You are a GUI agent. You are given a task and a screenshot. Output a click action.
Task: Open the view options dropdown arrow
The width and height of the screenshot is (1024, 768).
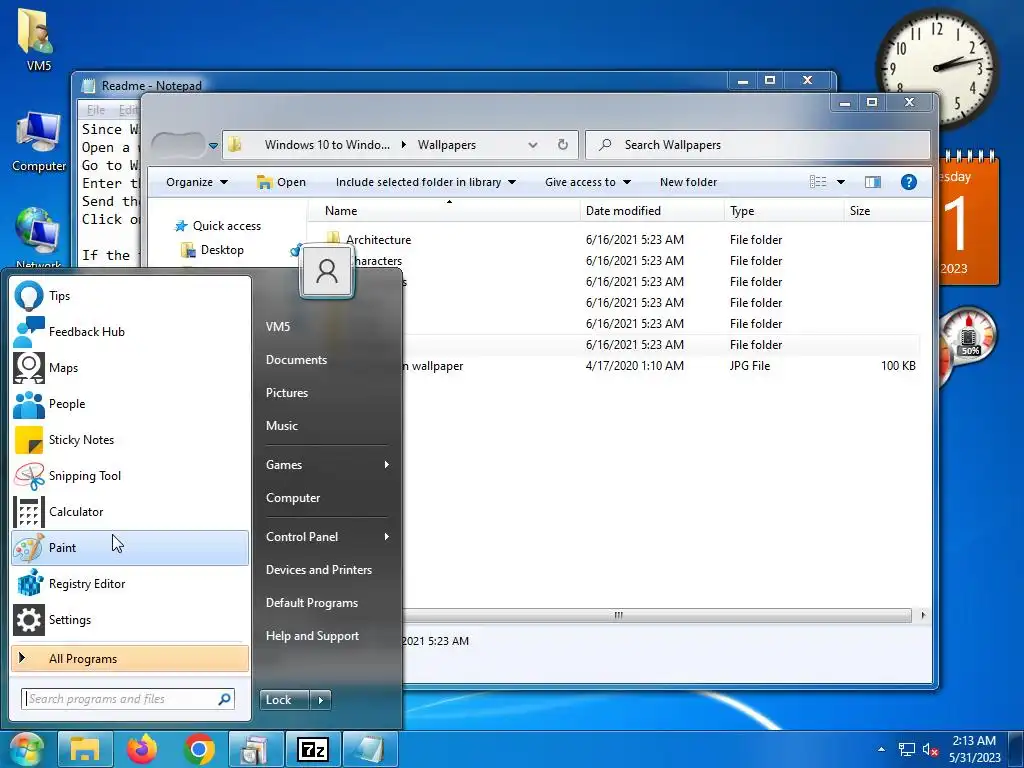pyautogui.click(x=840, y=182)
